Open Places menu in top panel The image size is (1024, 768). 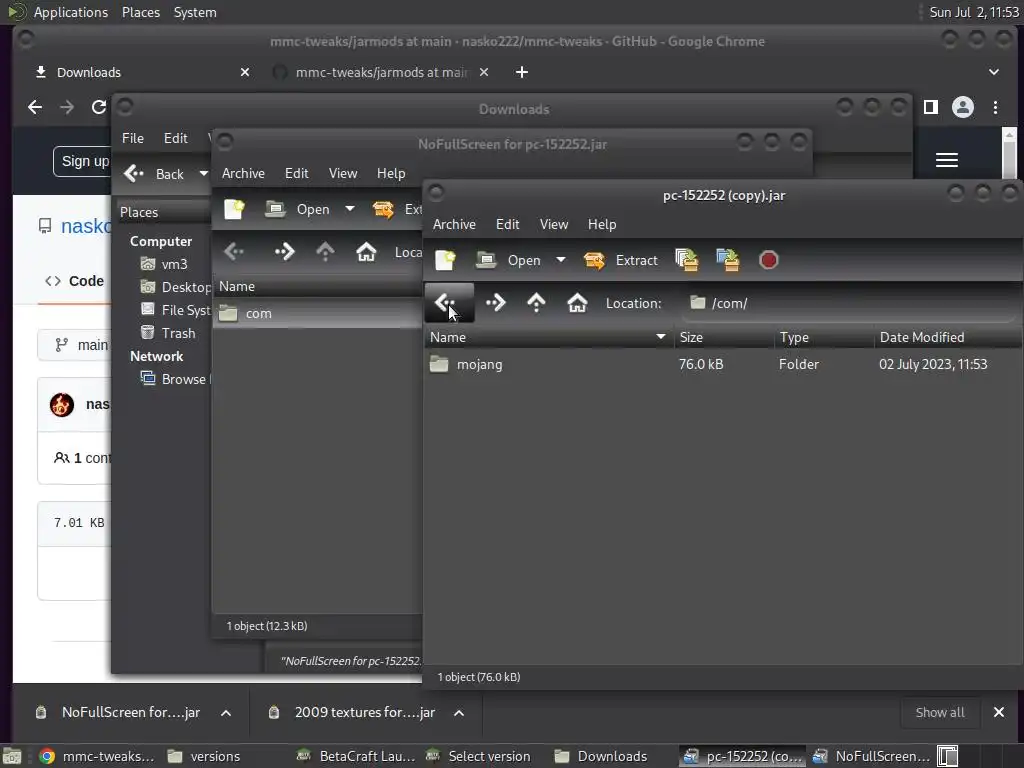(140, 12)
